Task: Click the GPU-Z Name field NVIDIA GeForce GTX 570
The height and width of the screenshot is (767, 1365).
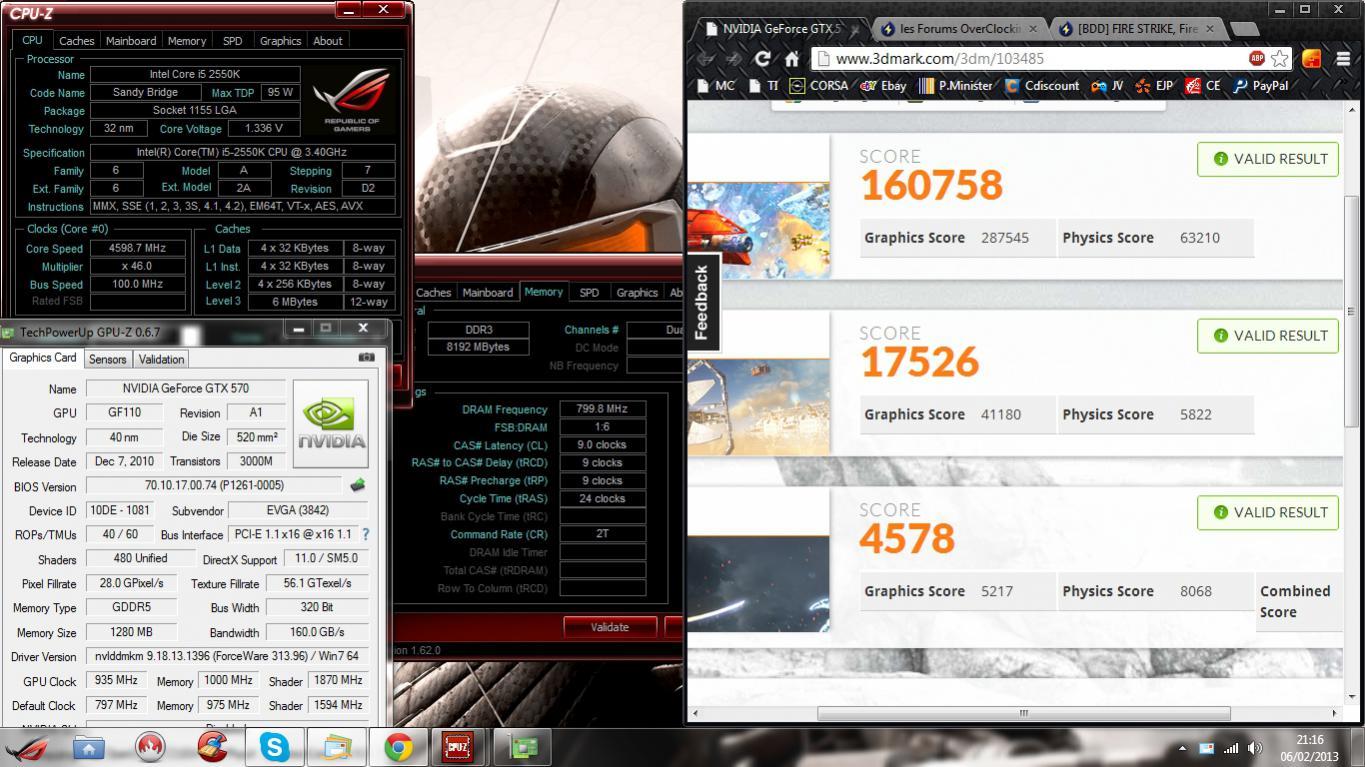Action: tap(186, 389)
